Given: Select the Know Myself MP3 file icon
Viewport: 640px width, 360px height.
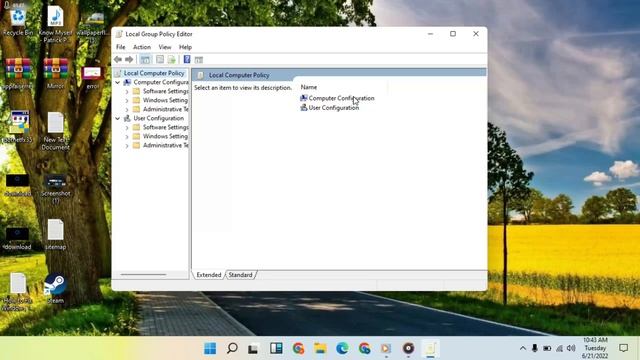Looking at the screenshot, I should [x=56, y=24].
